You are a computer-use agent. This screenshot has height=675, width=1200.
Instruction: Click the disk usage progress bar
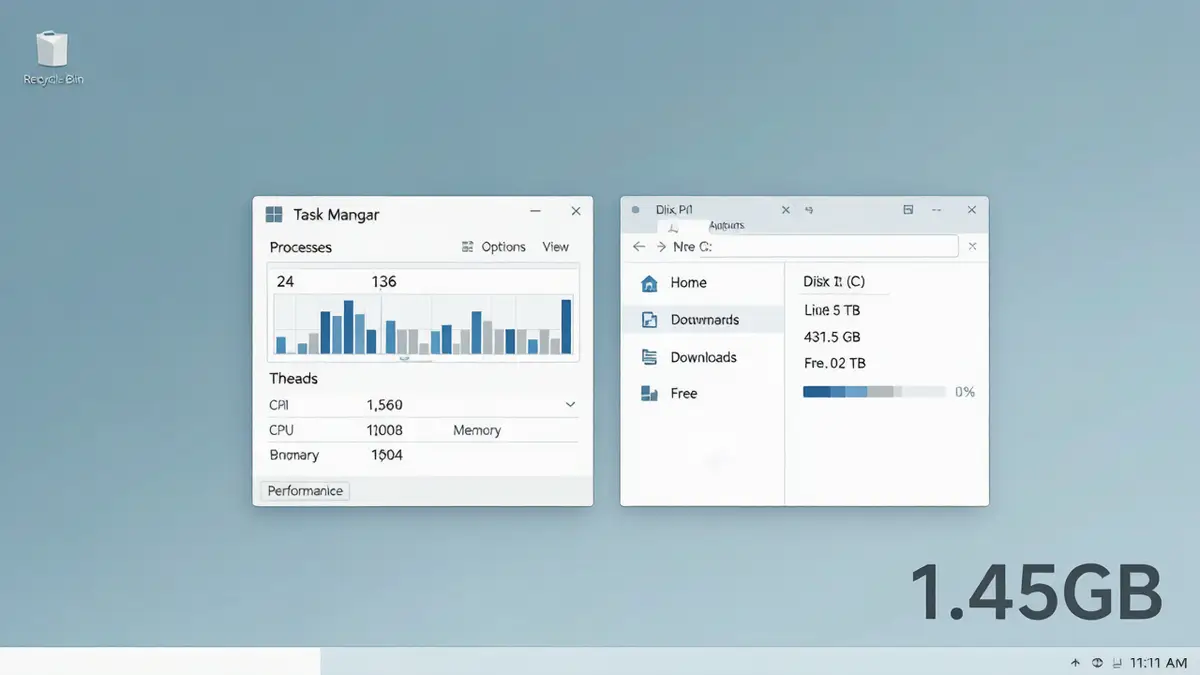(874, 393)
